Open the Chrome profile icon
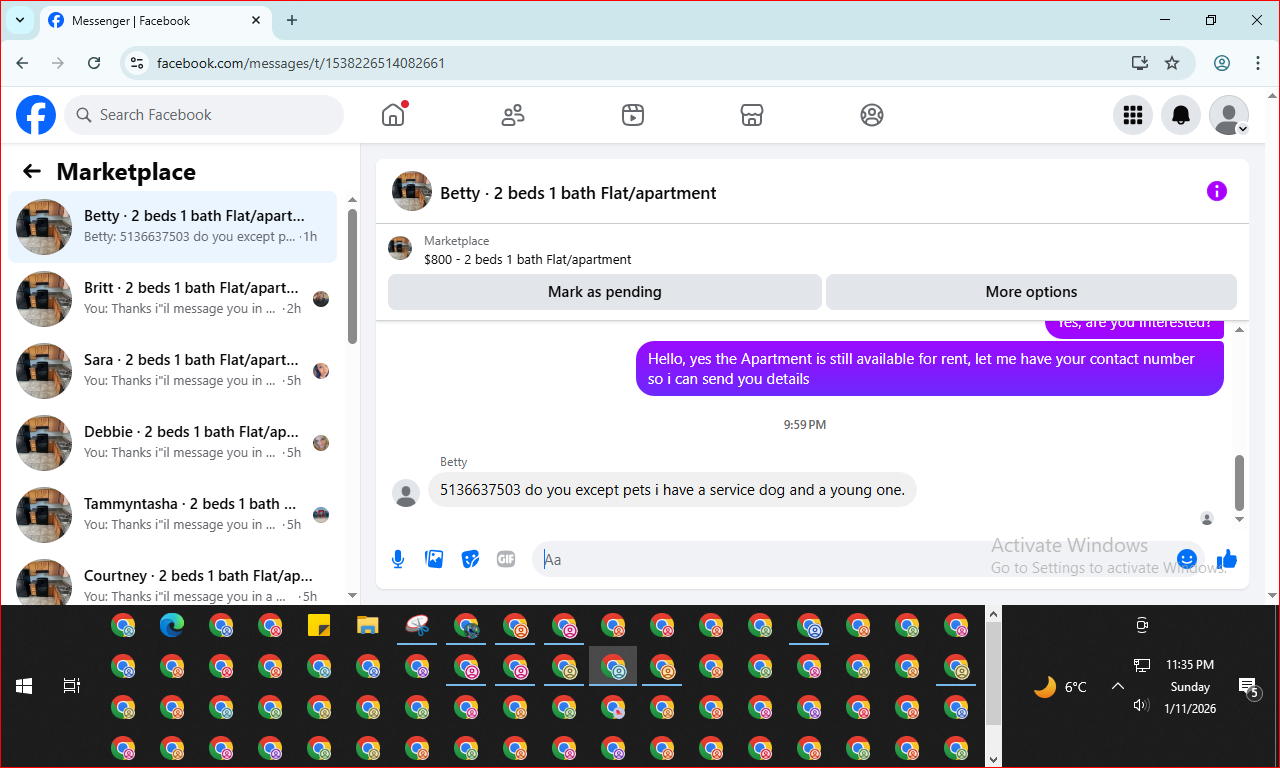Viewport: 1280px width, 768px height. coord(1222,63)
